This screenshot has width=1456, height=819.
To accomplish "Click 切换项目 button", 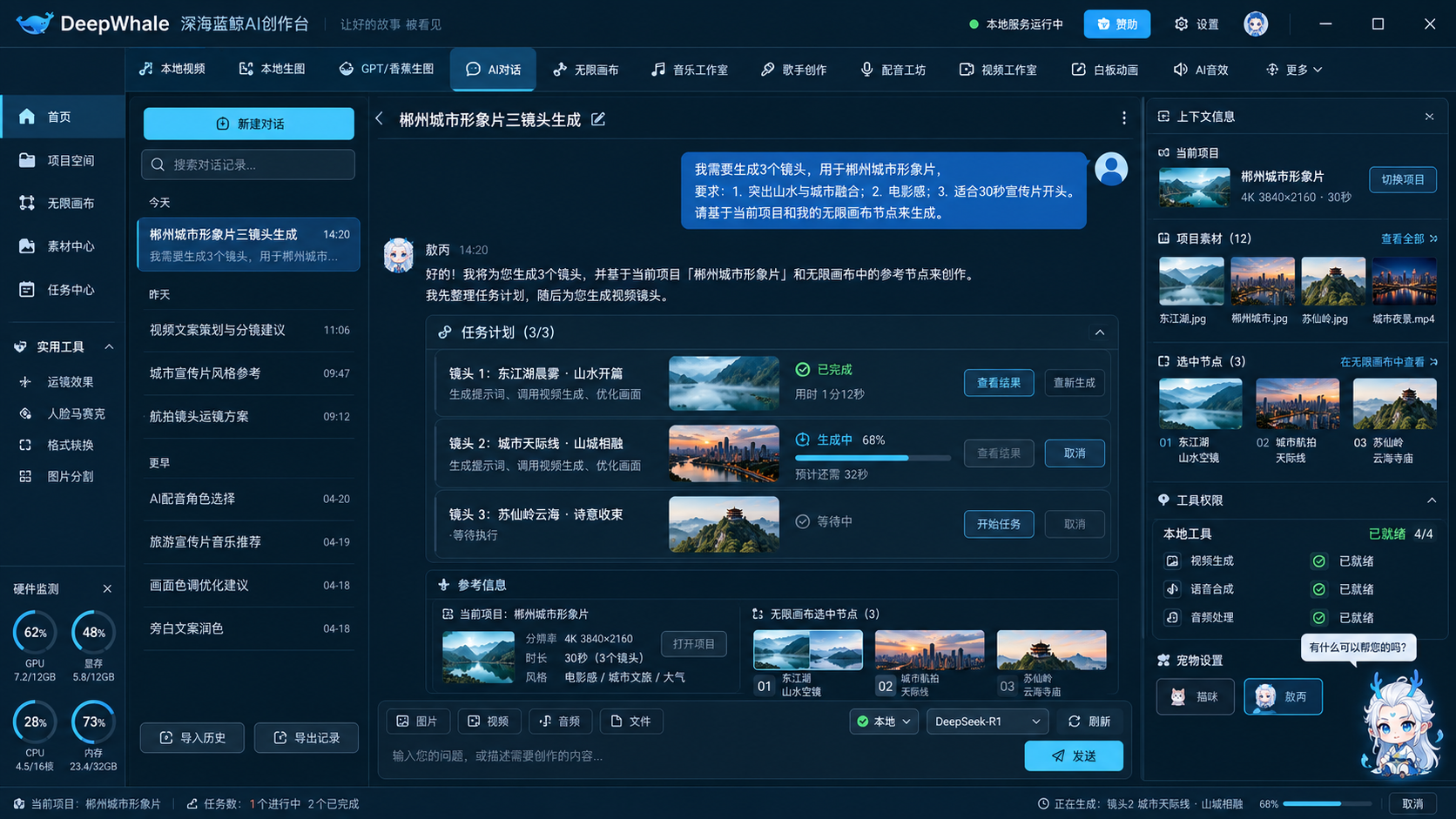I will coord(1403,179).
